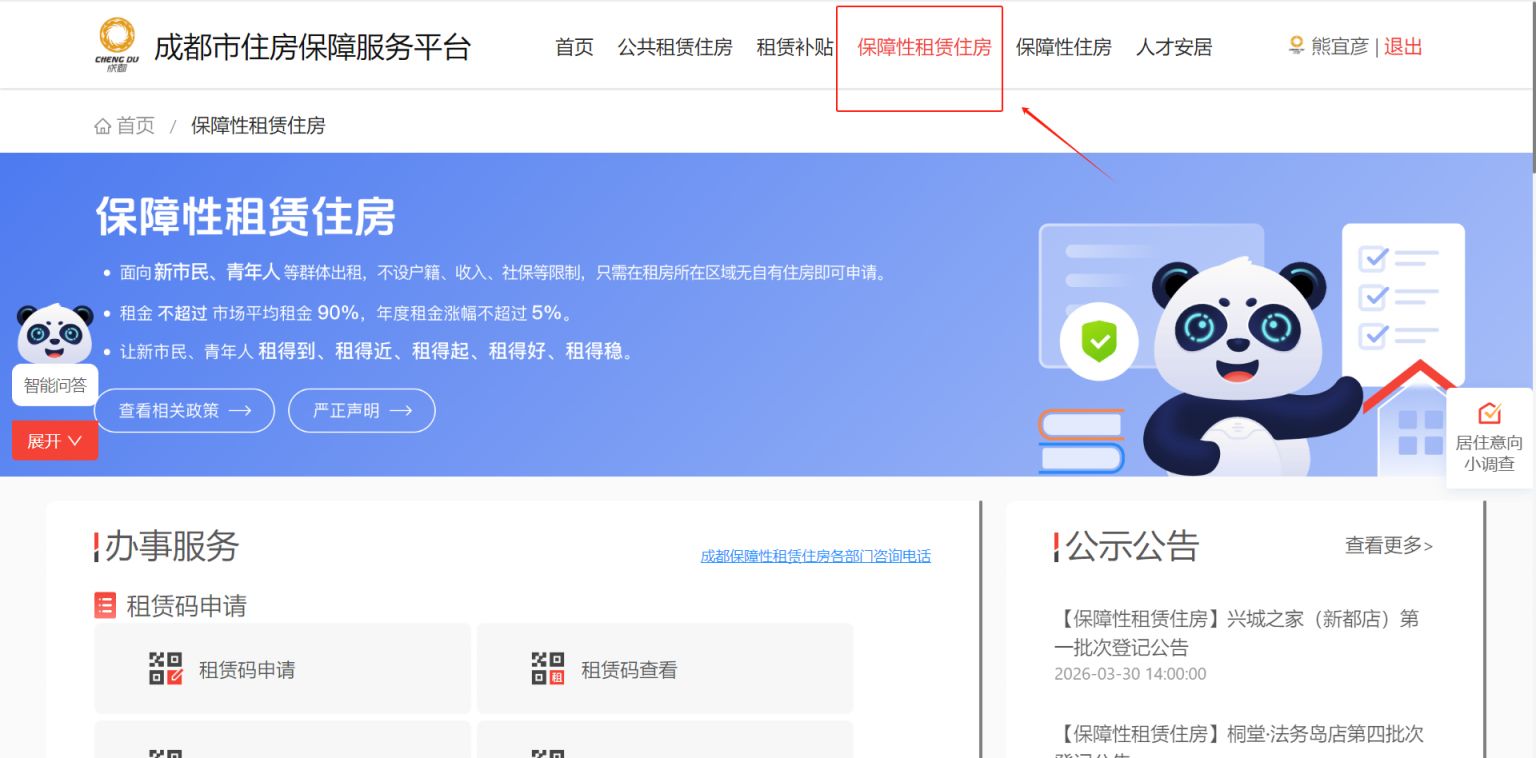Screen dimensions: 1536x758
Task: Go to 首页 via the breadcrumb link
Action: point(135,126)
